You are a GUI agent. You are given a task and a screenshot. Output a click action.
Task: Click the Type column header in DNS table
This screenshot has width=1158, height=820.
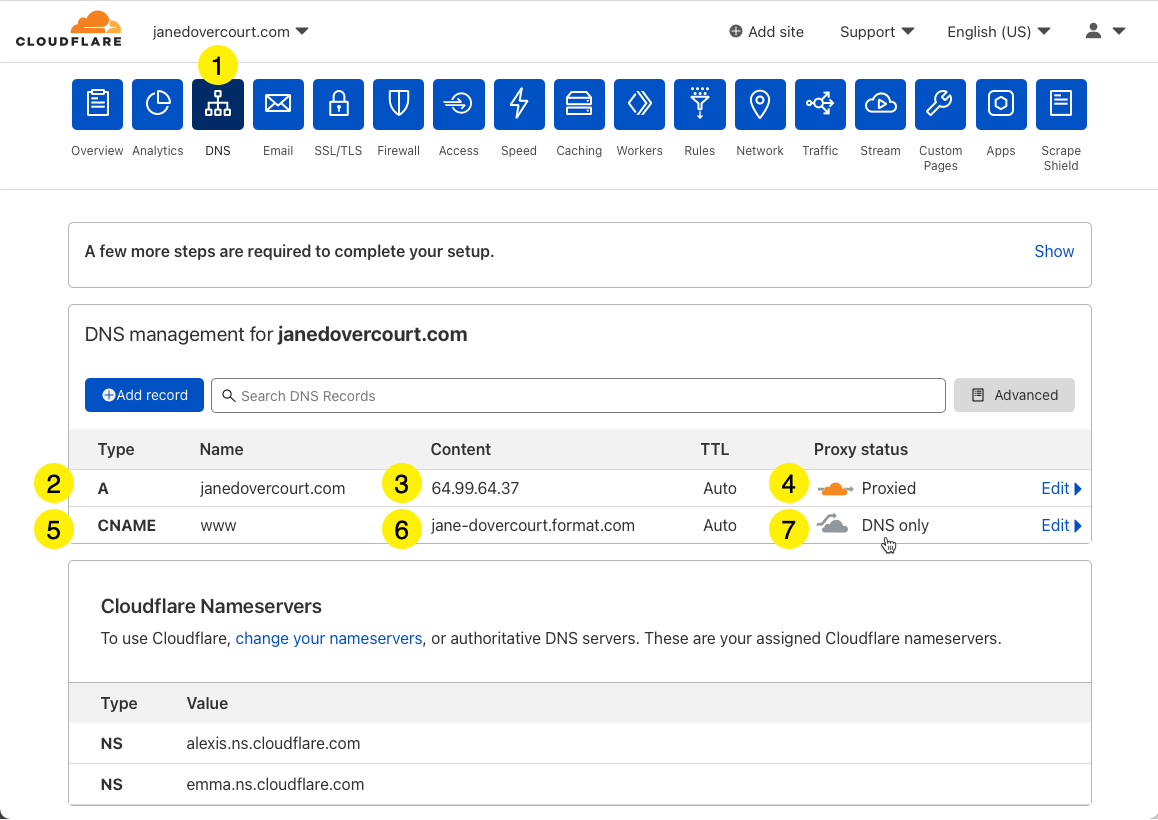click(x=116, y=449)
